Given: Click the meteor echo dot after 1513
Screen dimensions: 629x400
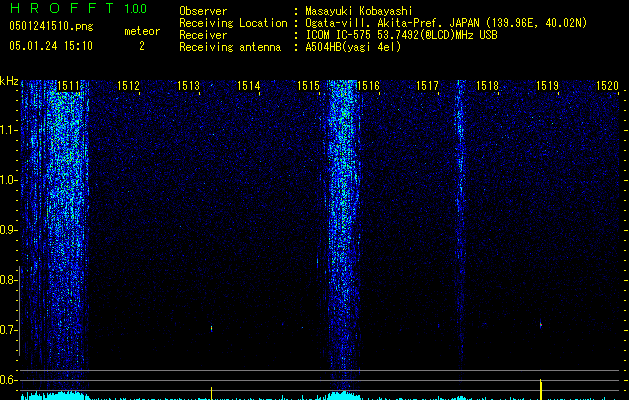Looking at the screenshot, I should coord(211,329).
